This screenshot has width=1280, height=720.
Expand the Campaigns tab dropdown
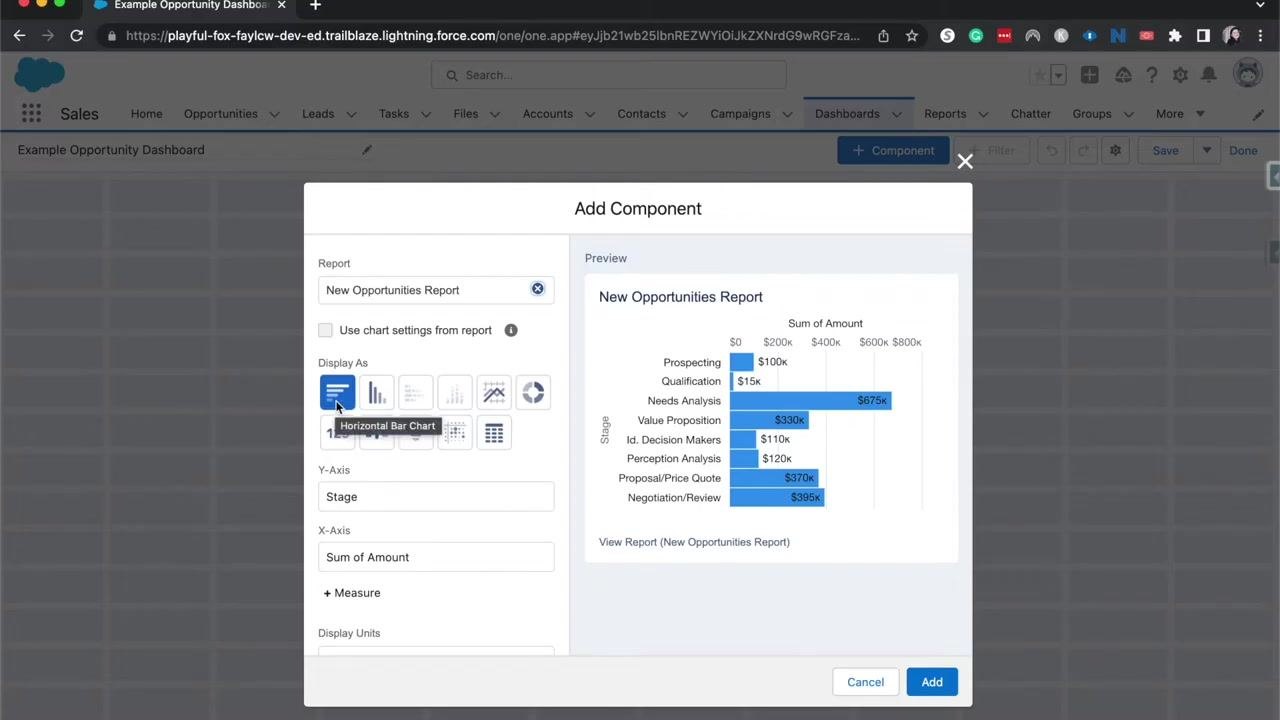[x=787, y=114]
